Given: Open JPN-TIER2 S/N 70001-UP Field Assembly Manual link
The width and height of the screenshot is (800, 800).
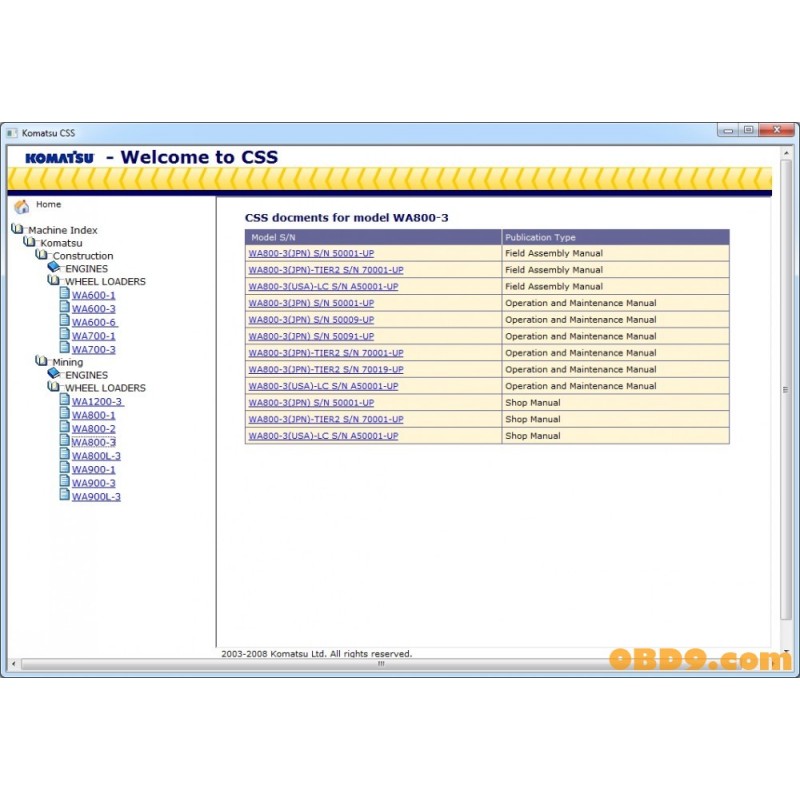Looking at the screenshot, I should point(326,270).
